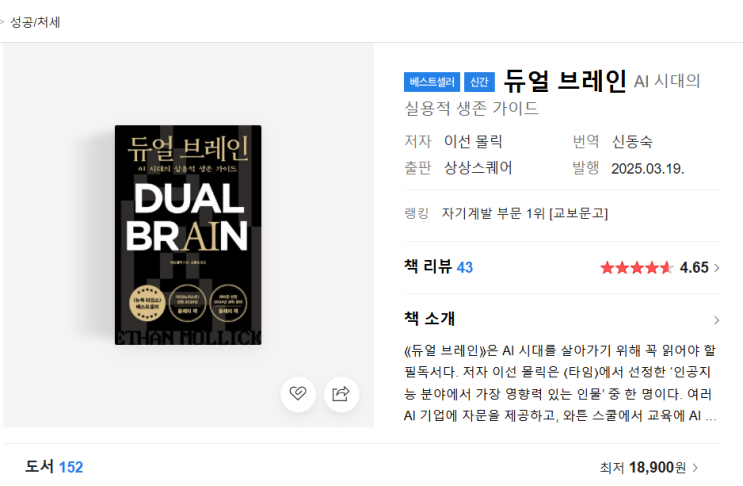
Task: Open translator 신동숙 link
Action: (632, 141)
